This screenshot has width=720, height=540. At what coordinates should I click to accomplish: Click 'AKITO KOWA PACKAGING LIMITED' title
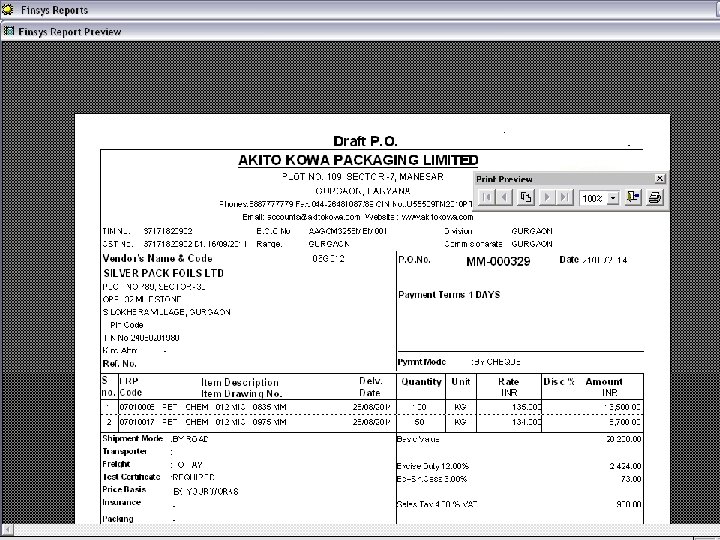pyautogui.click(x=358, y=160)
